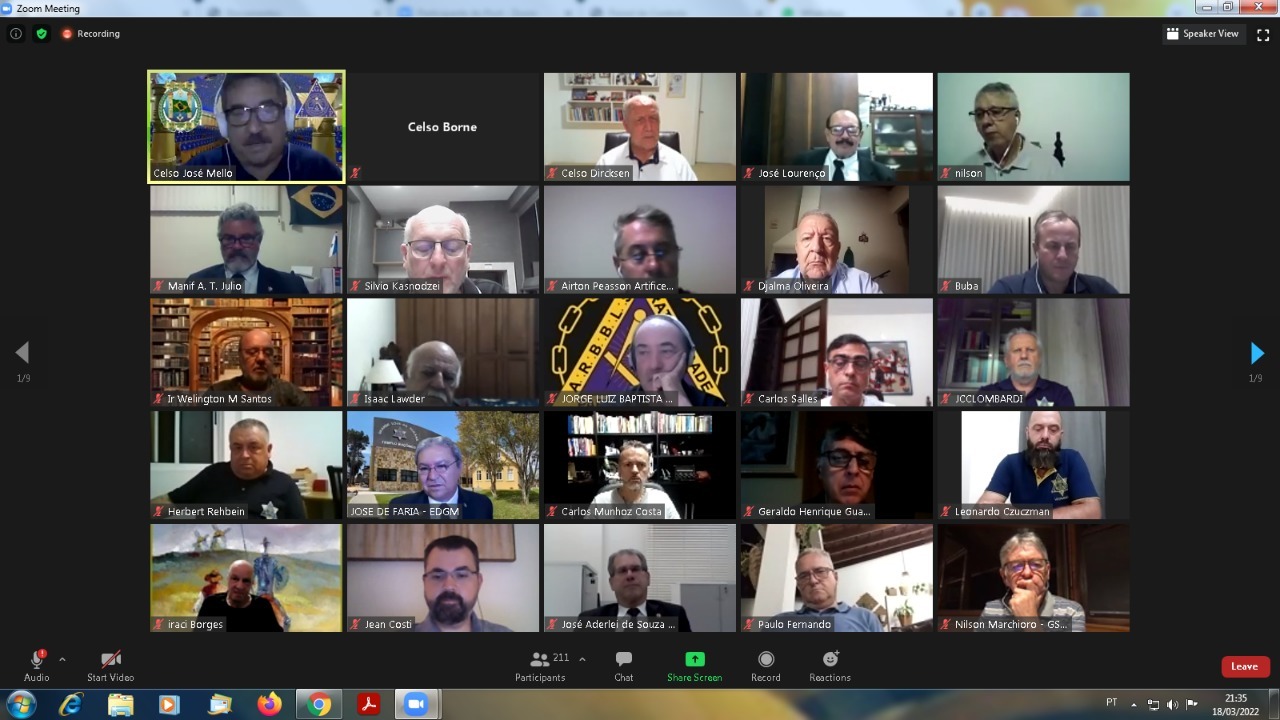Expand the Participants options arrow
1280x720 pixels.
[582, 659]
